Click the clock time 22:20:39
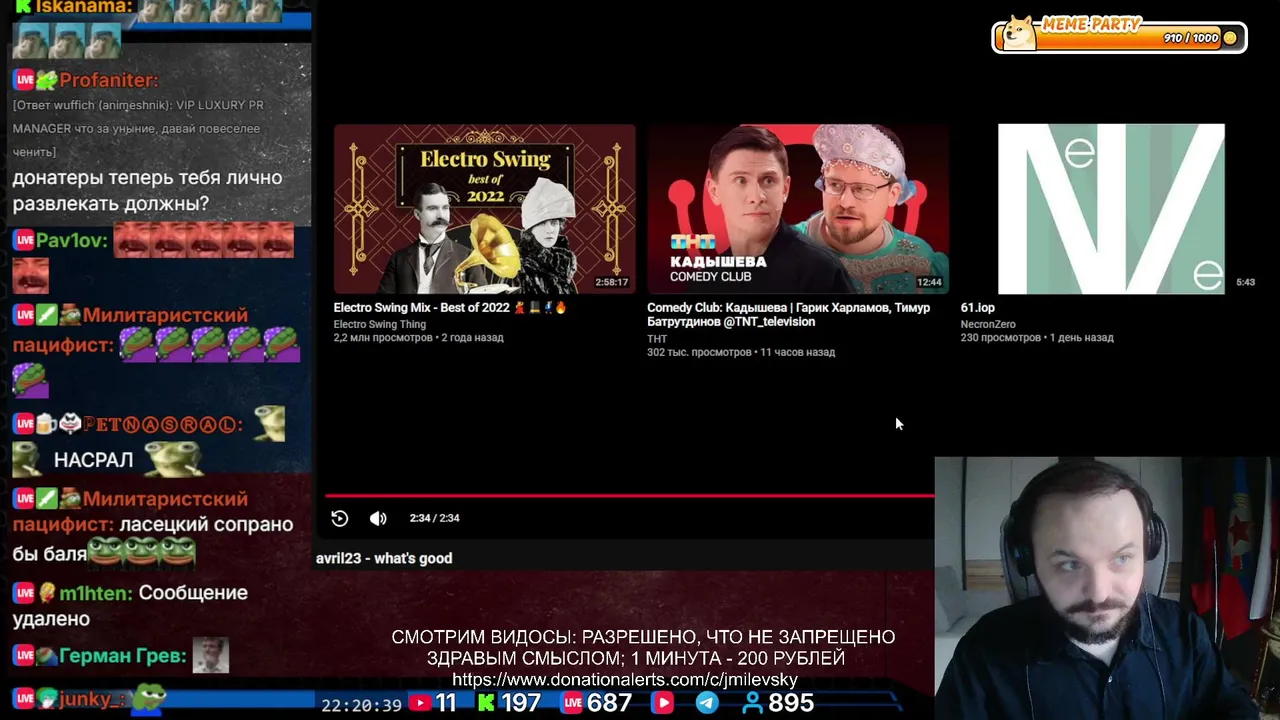This screenshot has width=1280, height=720. point(361,705)
